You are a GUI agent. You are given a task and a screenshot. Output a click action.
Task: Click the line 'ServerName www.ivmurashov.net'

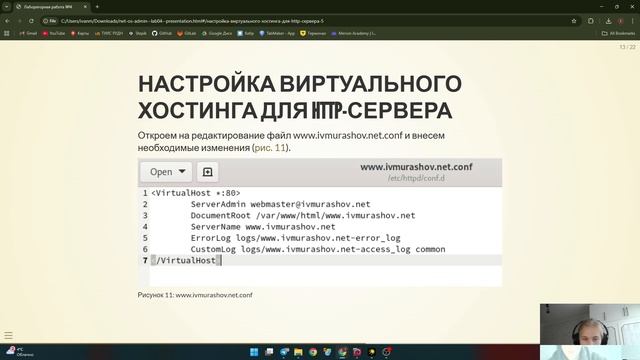click(x=263, y=227)
